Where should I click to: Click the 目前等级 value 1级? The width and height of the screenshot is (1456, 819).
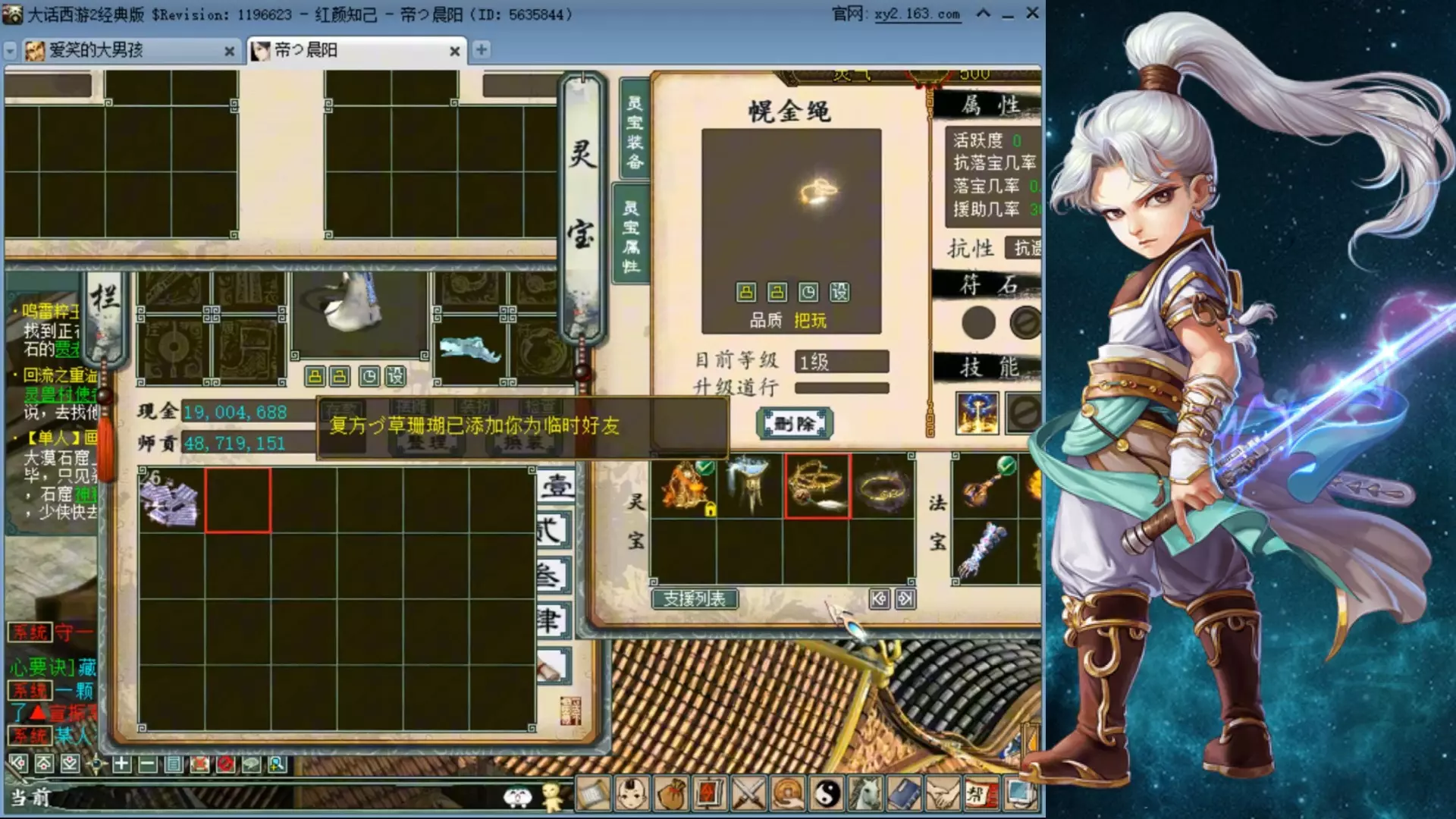842,362
